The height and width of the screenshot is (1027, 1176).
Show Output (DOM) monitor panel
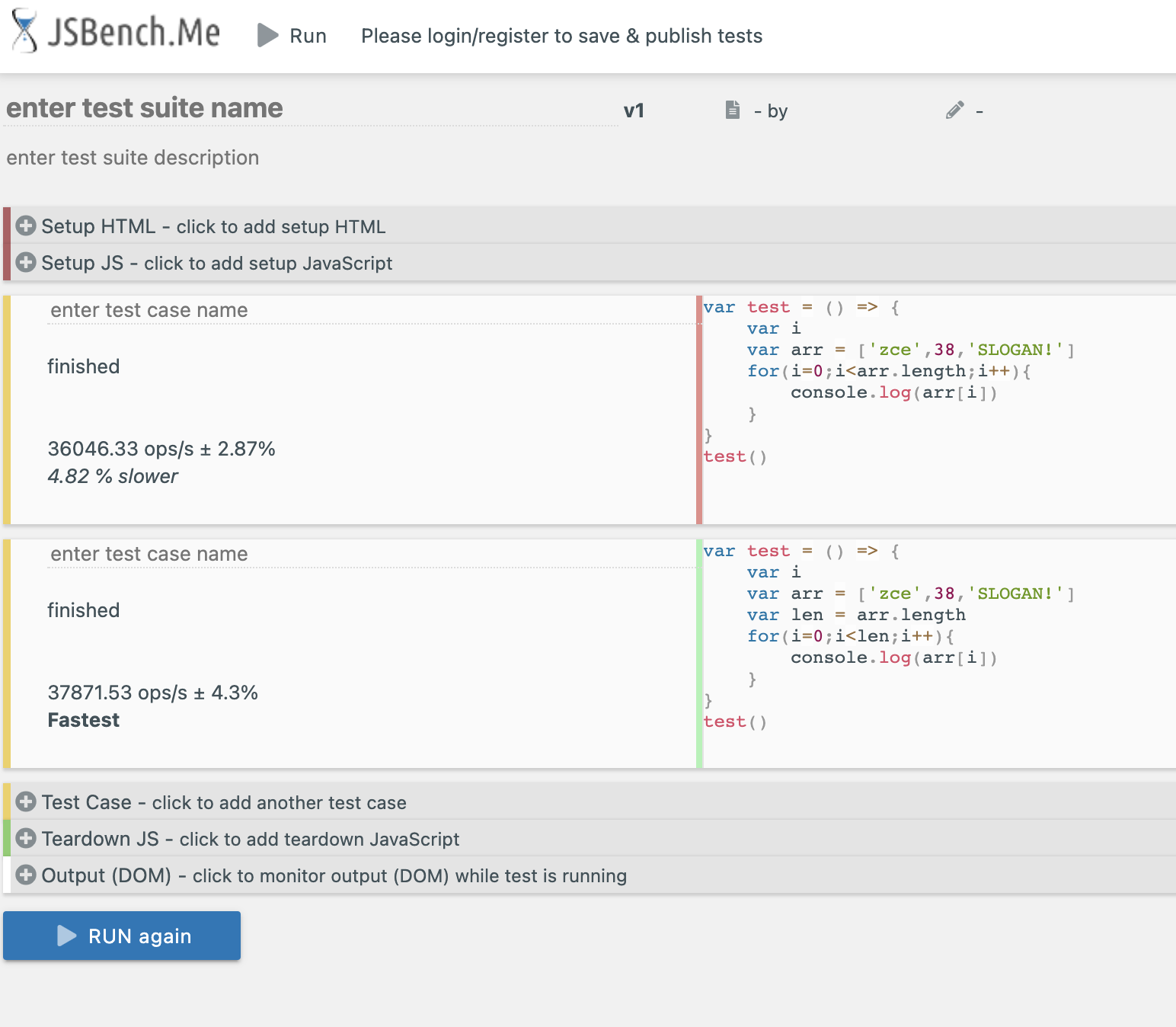[x=334, y=875]
